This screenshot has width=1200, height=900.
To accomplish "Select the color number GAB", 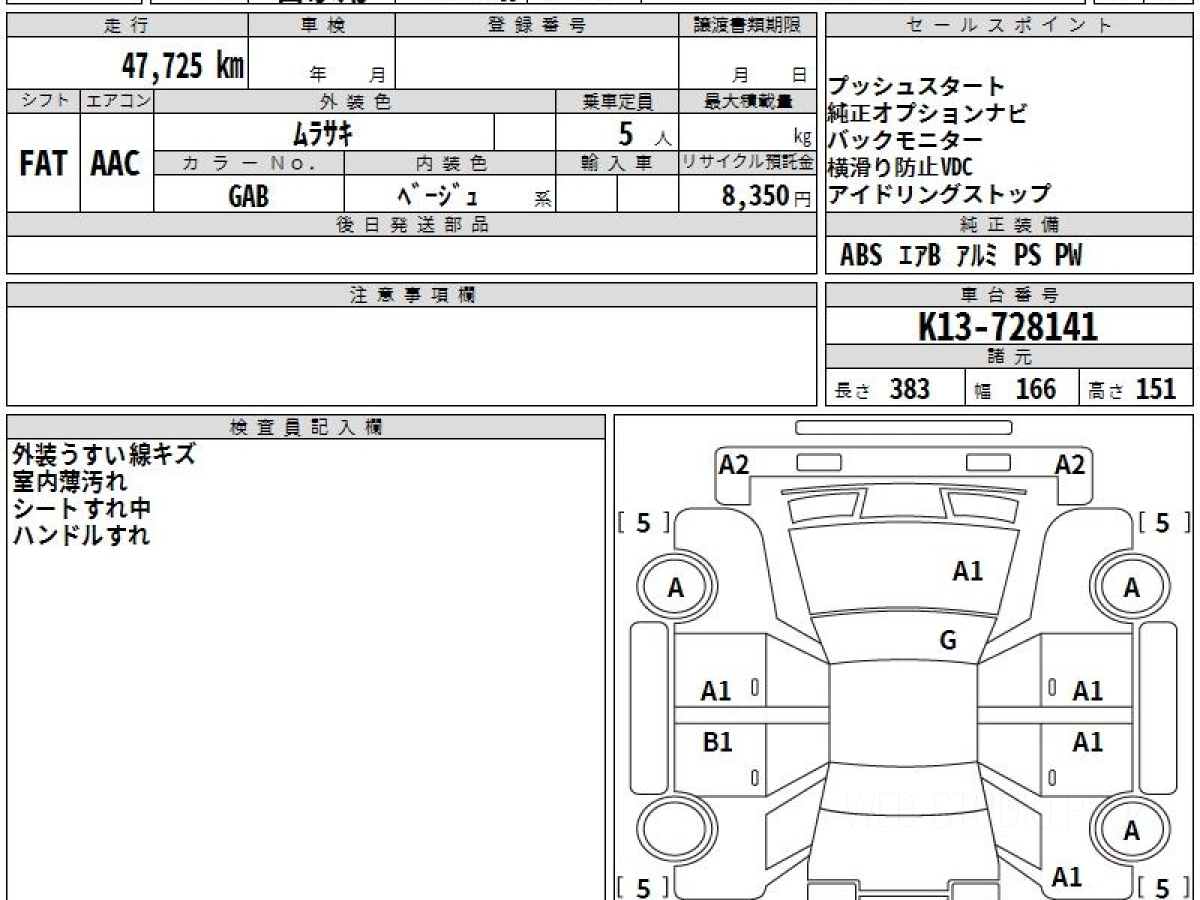I will [249, 195].
